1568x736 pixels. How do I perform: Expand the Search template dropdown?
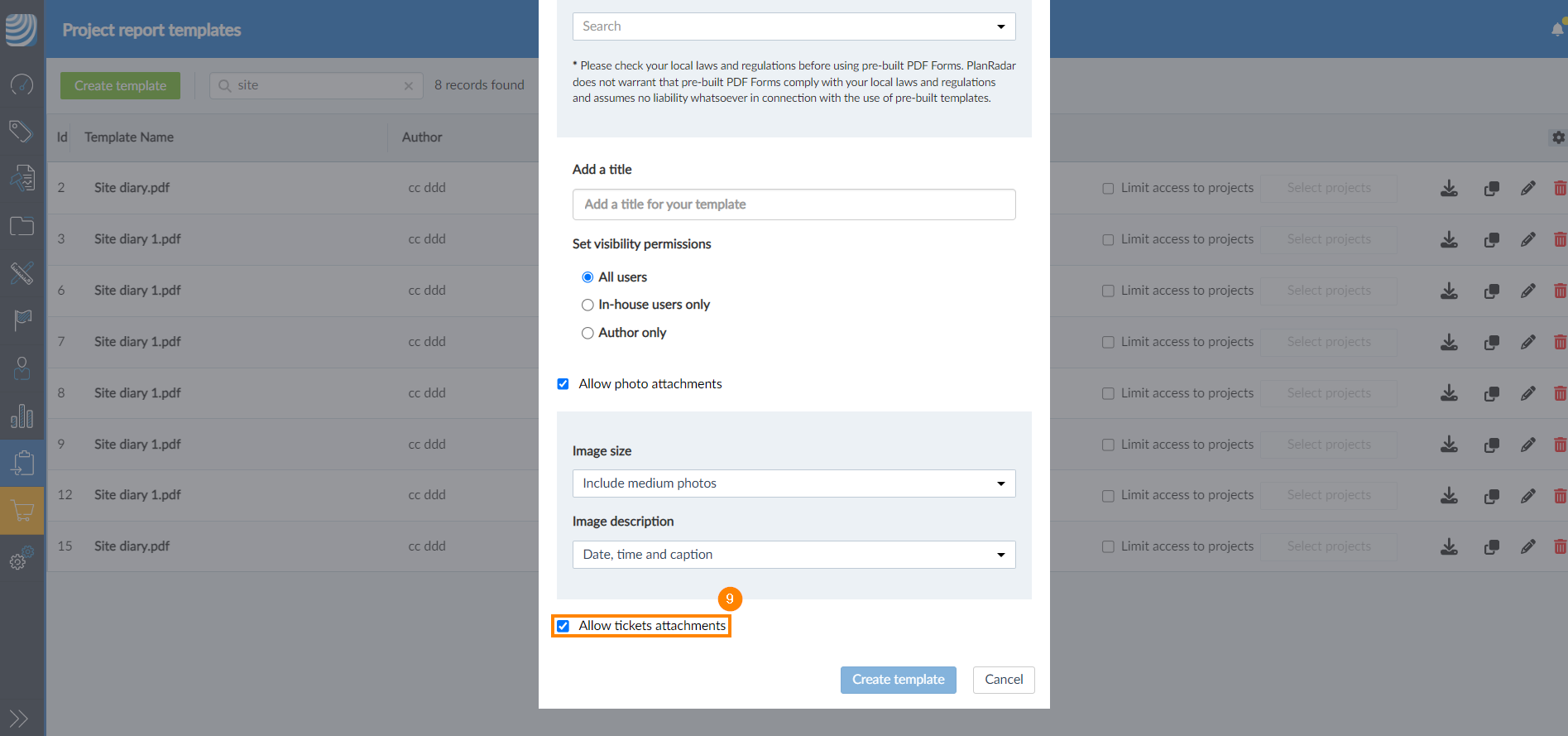[x=794, y=26]
